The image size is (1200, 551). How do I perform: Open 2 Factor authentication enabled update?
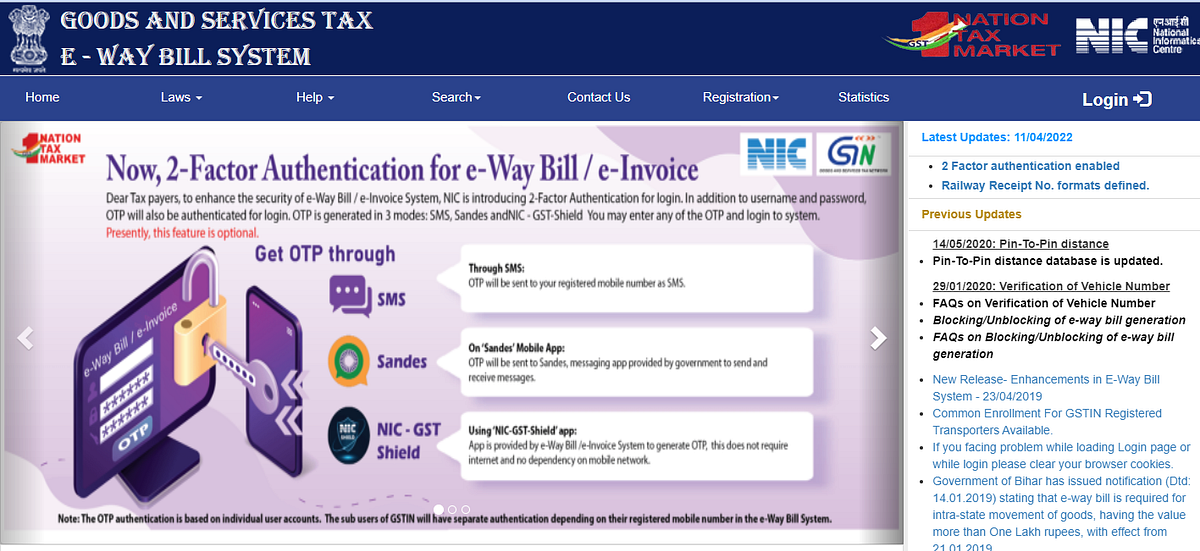point(1030,166)
